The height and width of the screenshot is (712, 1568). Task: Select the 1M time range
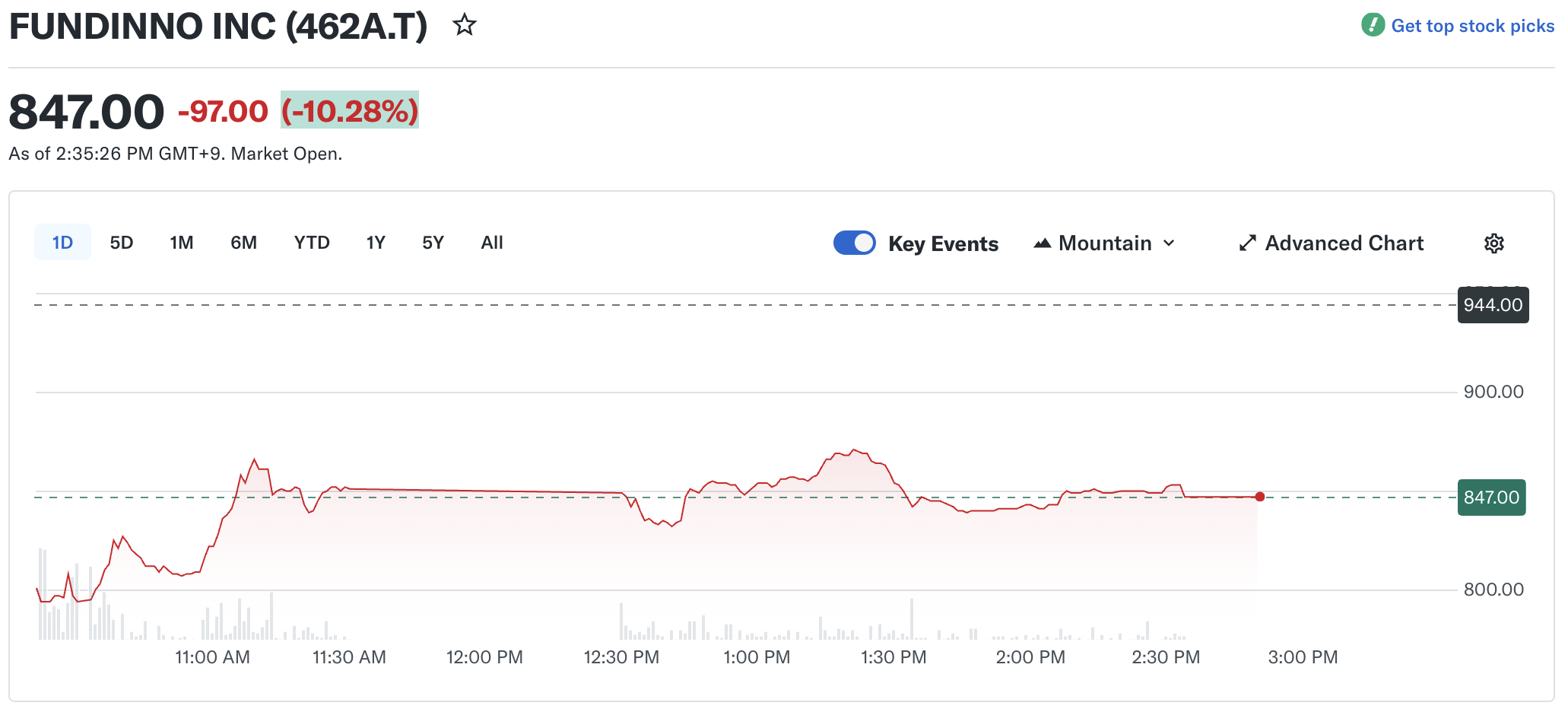[x=181, y=243]
